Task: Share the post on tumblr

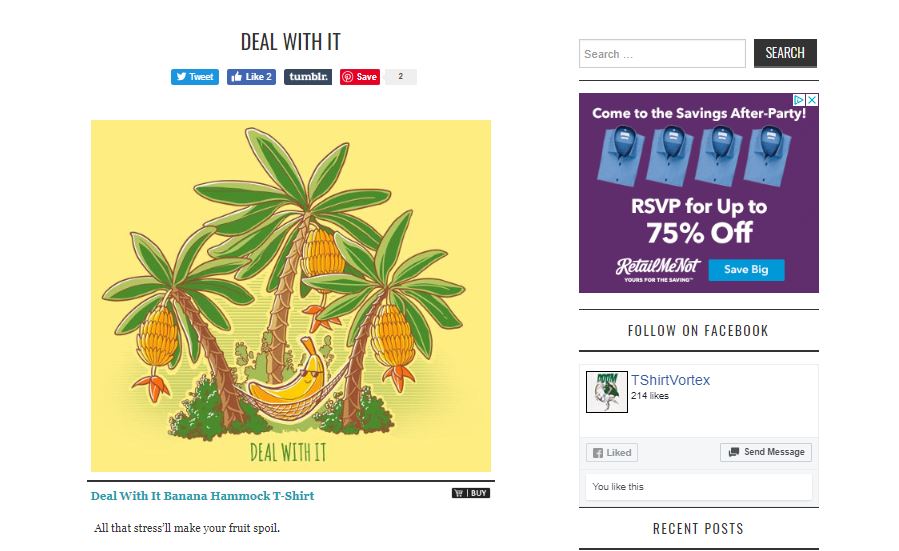Action: pos(308,77)
